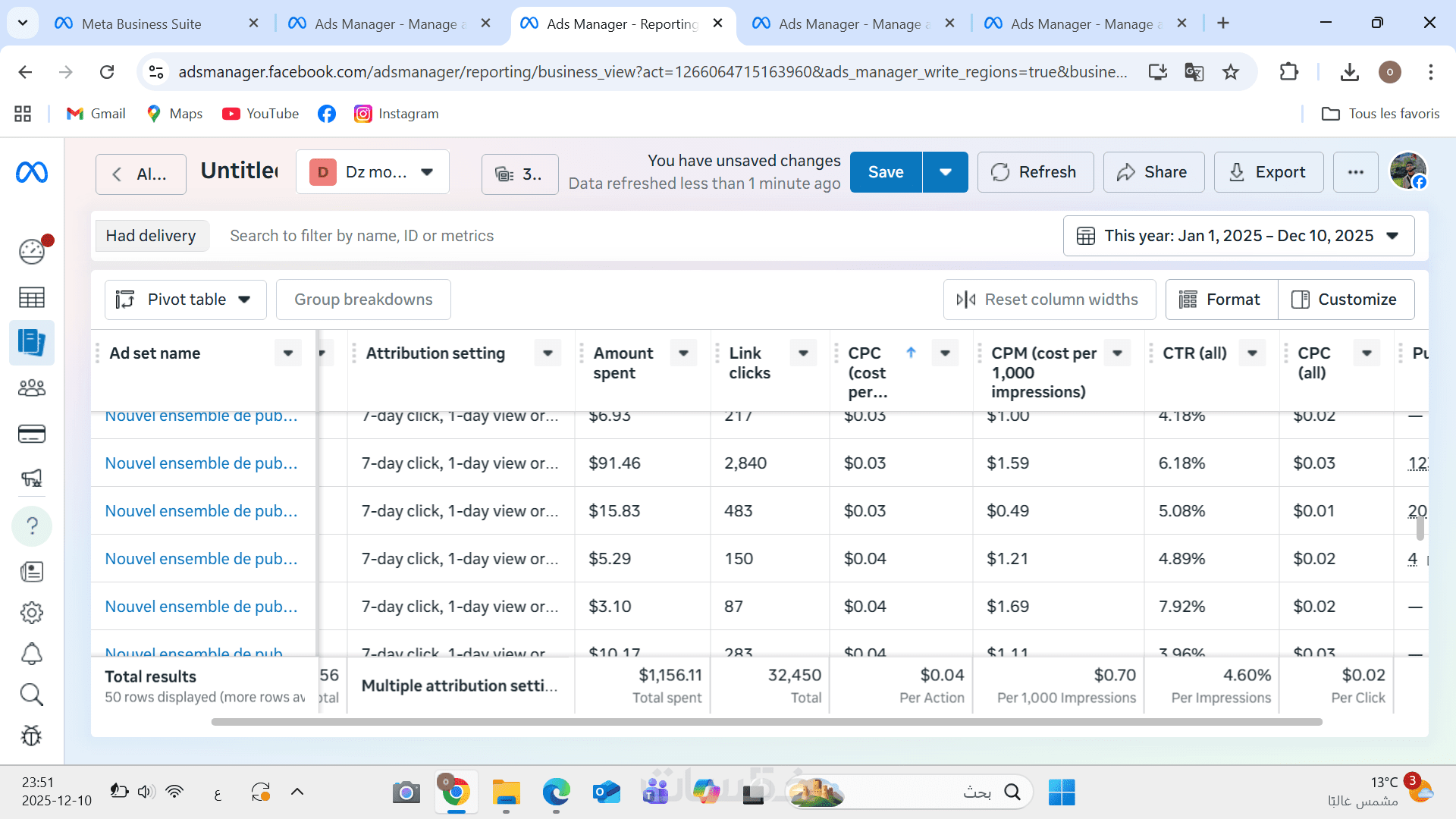Toggle sort arrow on CPC column
This screenshot has height=819, width=1456.
(x=911, y=353)
